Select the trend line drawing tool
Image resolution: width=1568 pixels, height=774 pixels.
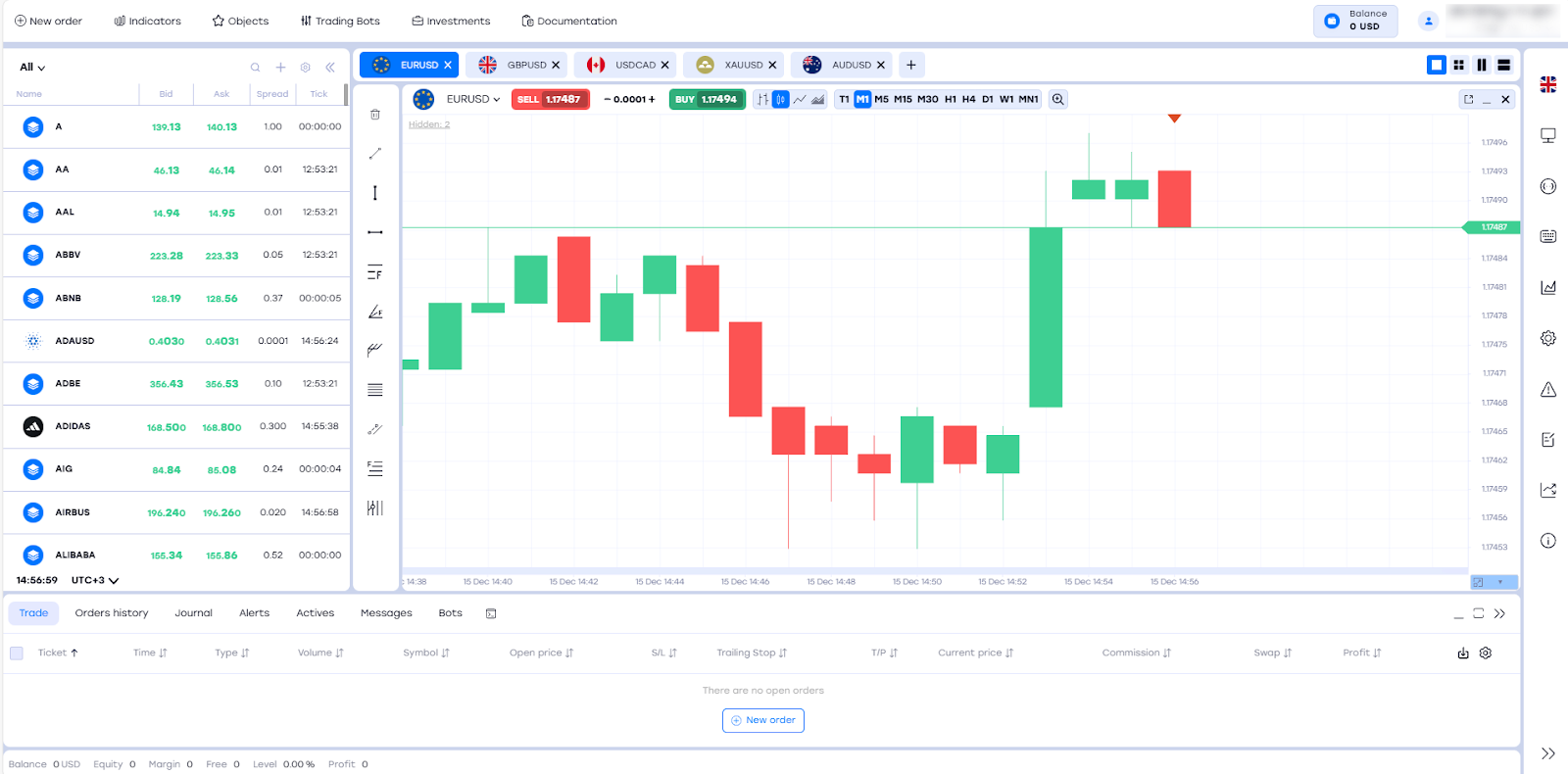click(374, 154)
